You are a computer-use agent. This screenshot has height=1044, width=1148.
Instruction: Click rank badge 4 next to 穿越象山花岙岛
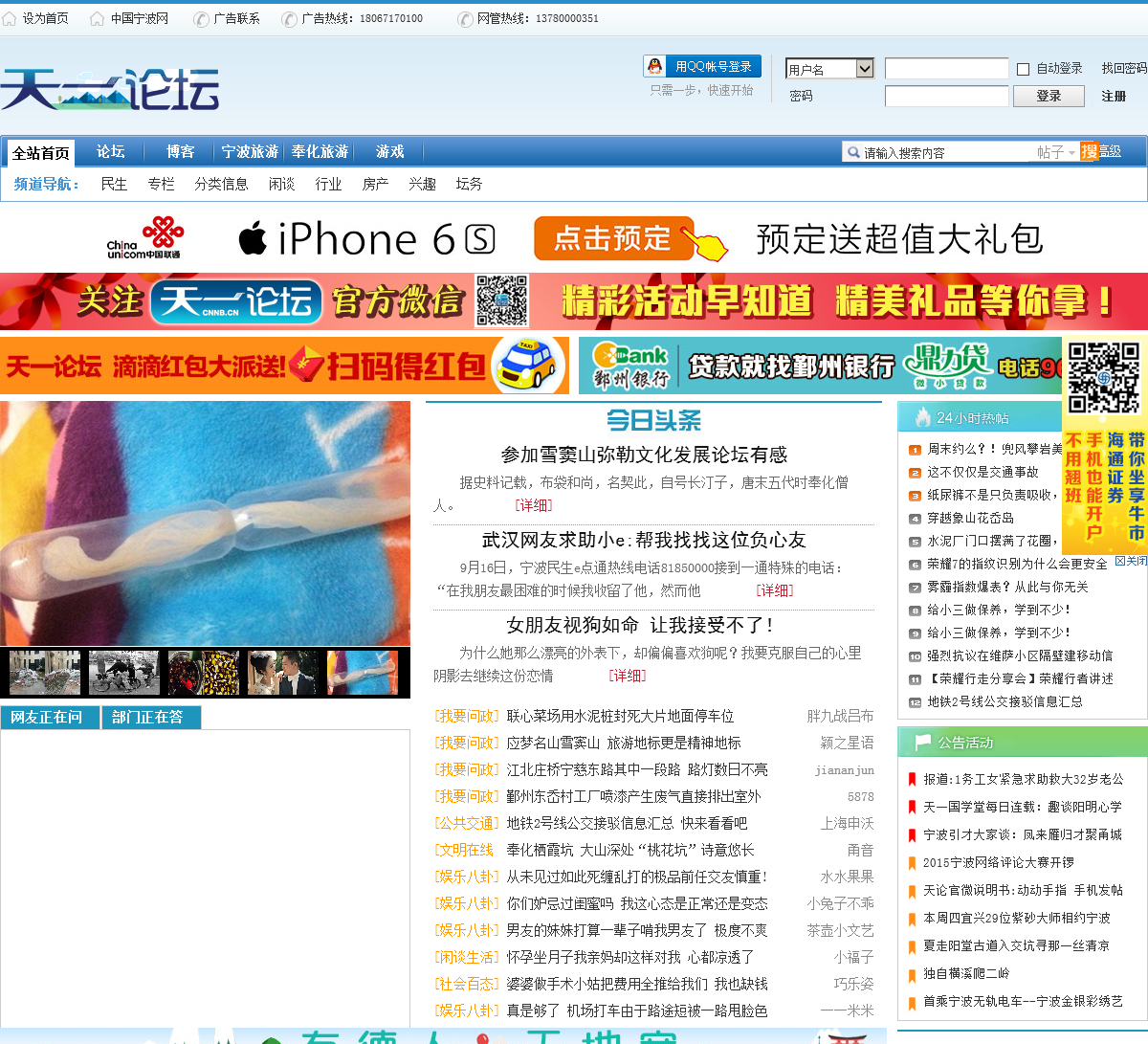(915, 519)
